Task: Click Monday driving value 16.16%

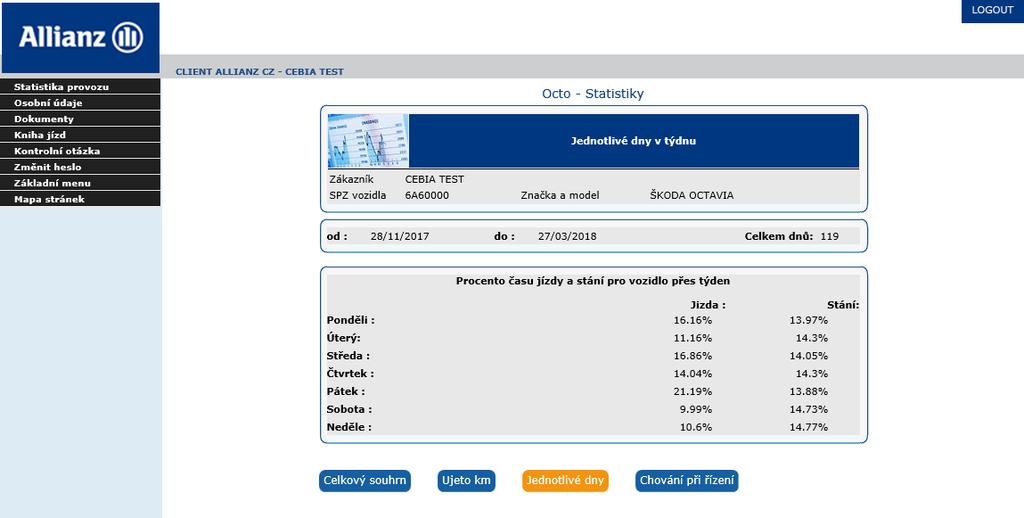Action: pos(693,320)
